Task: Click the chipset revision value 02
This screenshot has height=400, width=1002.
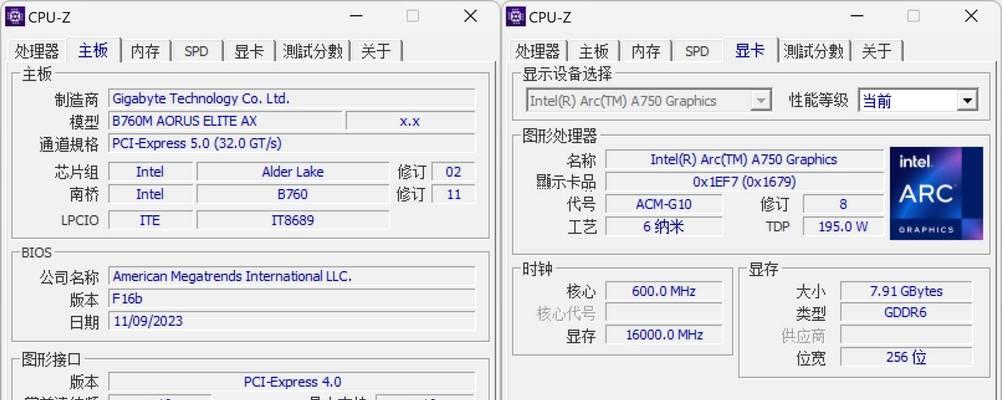Action: [x=454, y=171]
